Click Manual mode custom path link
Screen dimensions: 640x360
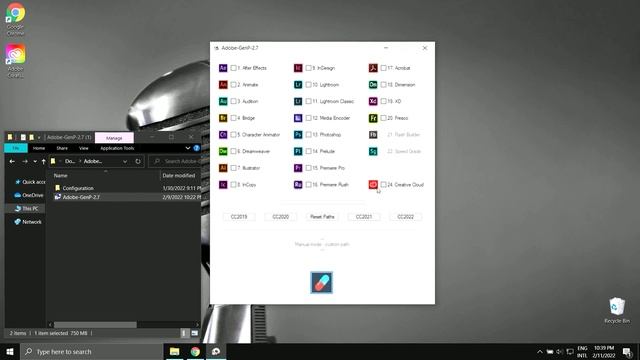click(322, 244)
